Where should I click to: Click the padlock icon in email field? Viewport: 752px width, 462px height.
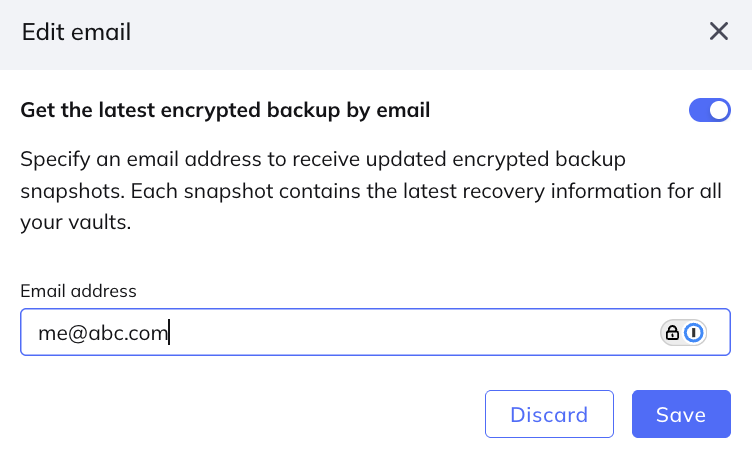(673, 333)
